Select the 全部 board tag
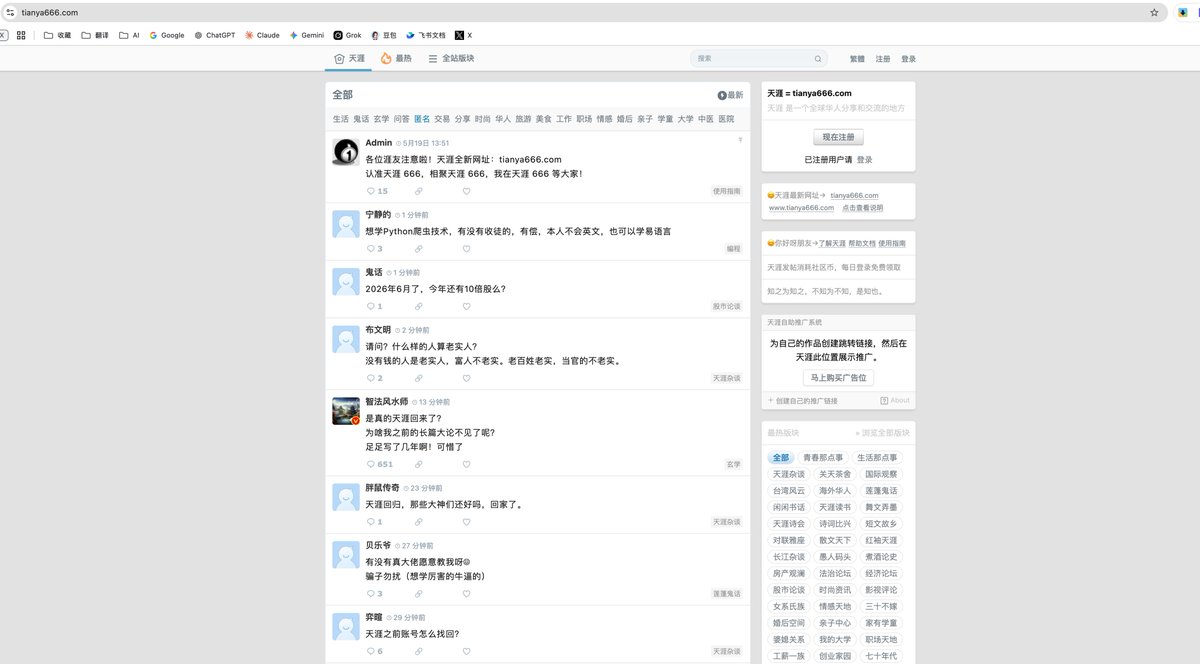The height and width of the screenshot is (664, 1200). pyautogui.click(x=781, y=458)
